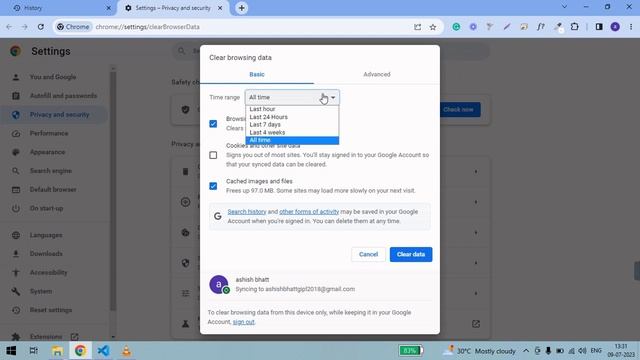Switch to the Advanced tab
Screen dimensions: 640x360
click(x=377, y=74)
